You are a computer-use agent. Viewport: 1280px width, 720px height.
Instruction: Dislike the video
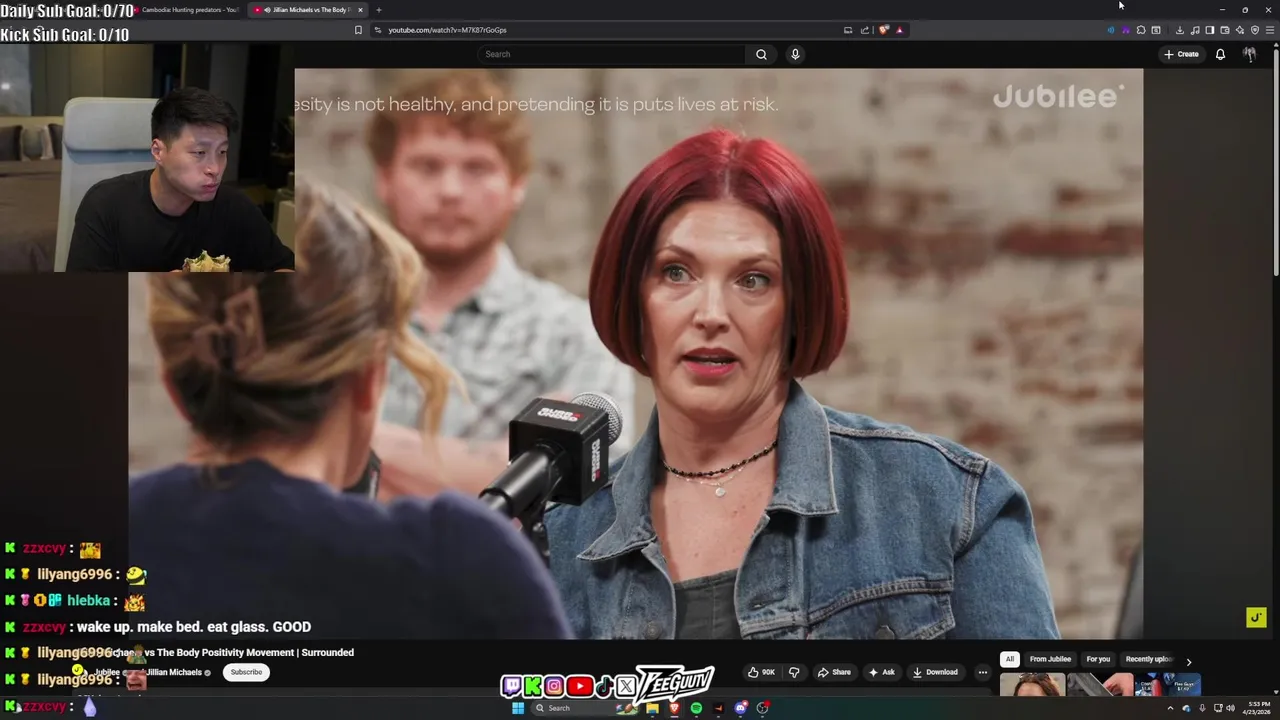pos(794,672)
